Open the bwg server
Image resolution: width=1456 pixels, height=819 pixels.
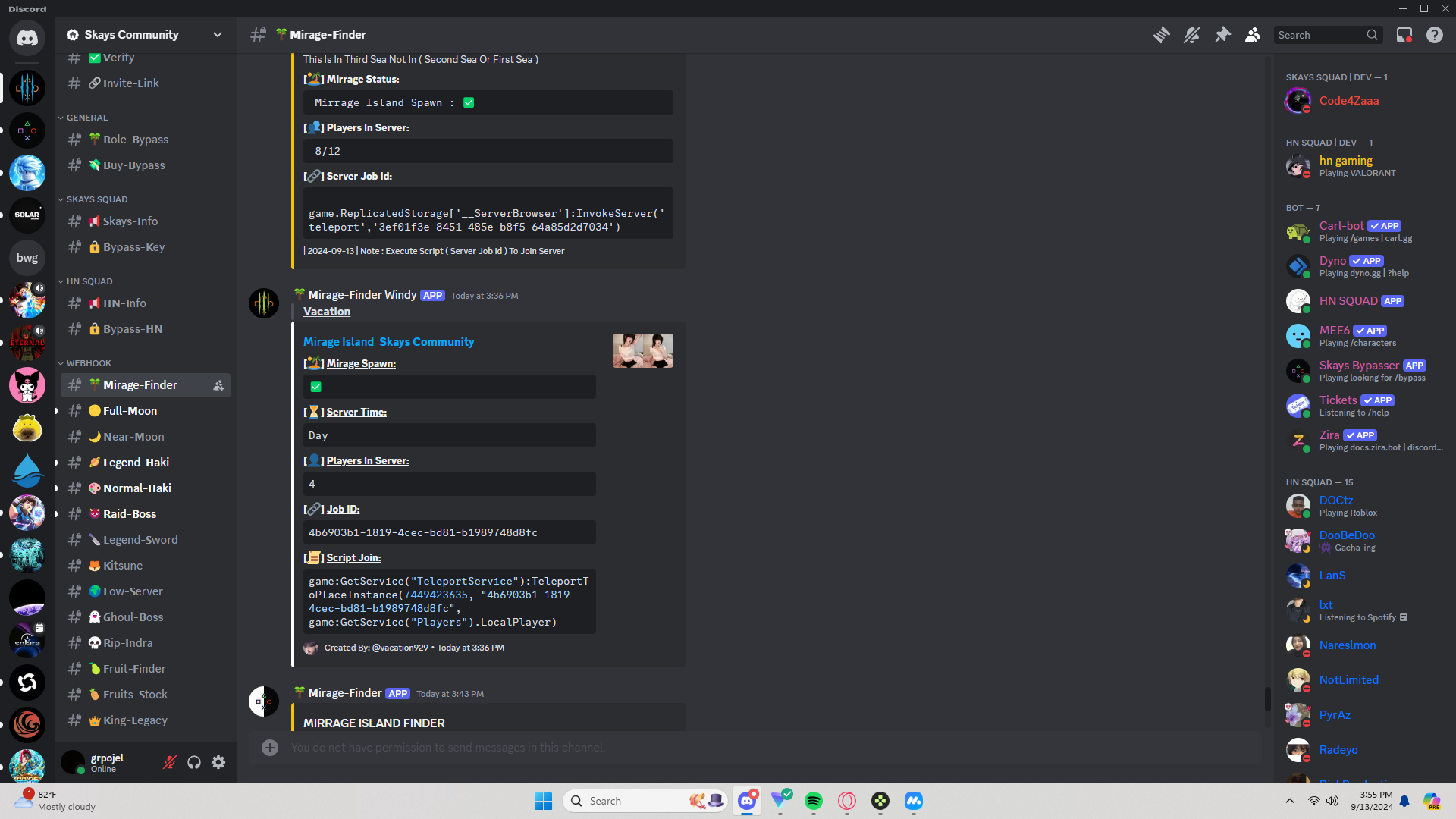tap(27, 258)
